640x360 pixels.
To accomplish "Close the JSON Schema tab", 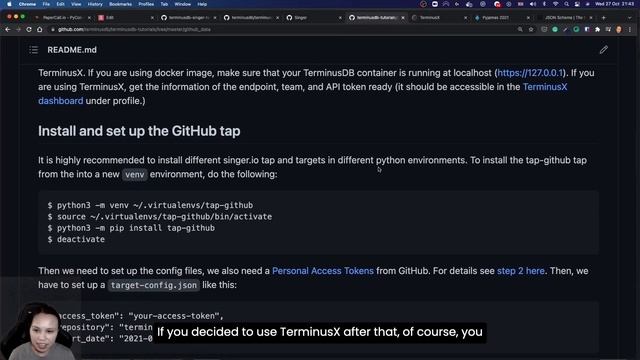I will 591,18.
